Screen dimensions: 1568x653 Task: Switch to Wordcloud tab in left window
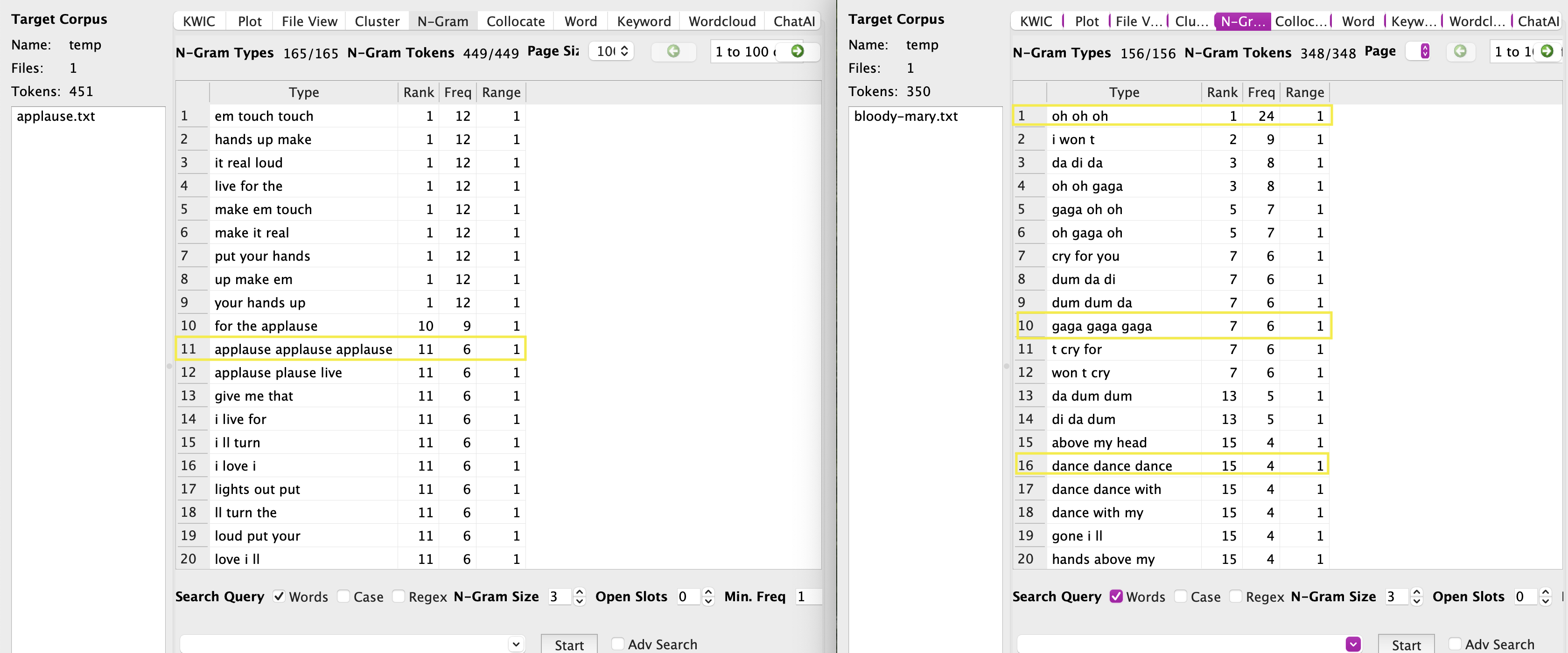tap(722, 21)
